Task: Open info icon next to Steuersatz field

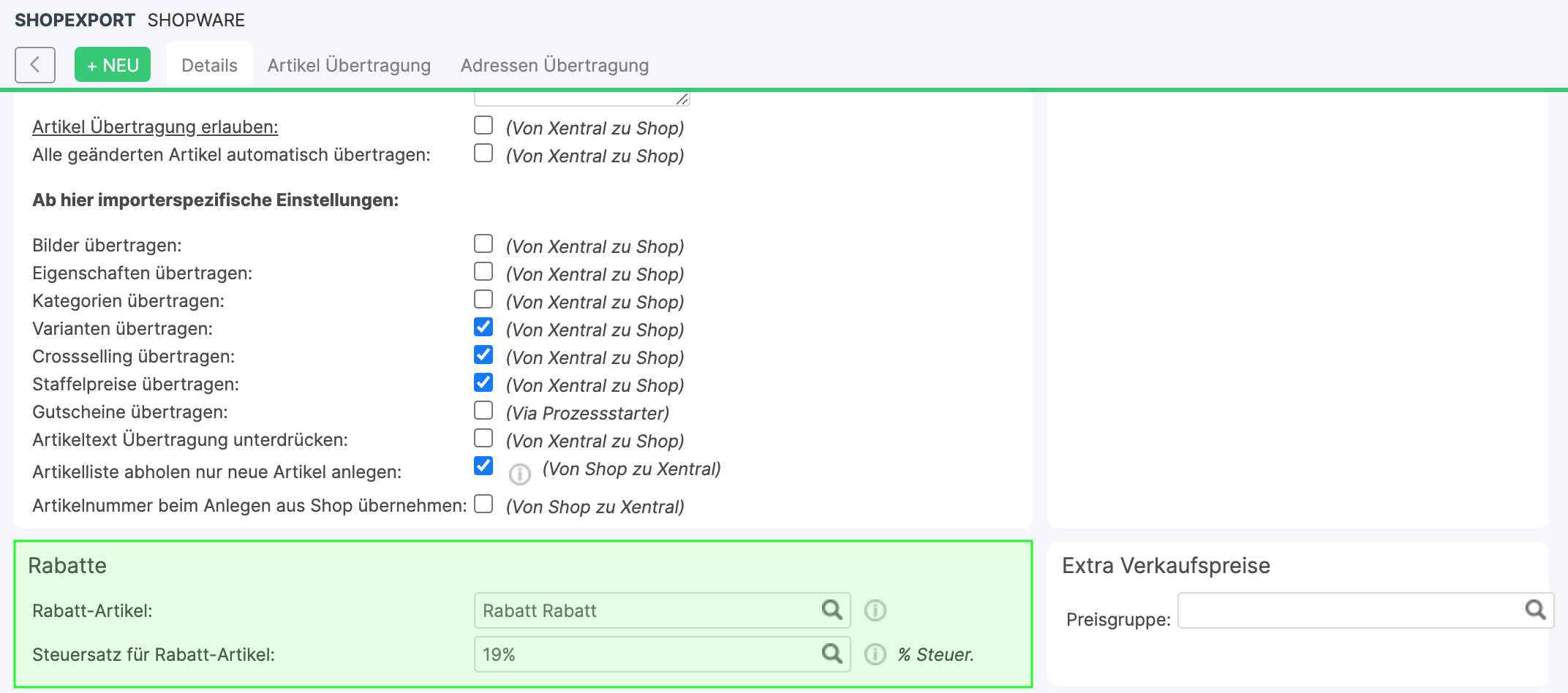Action: click(875, 654)
